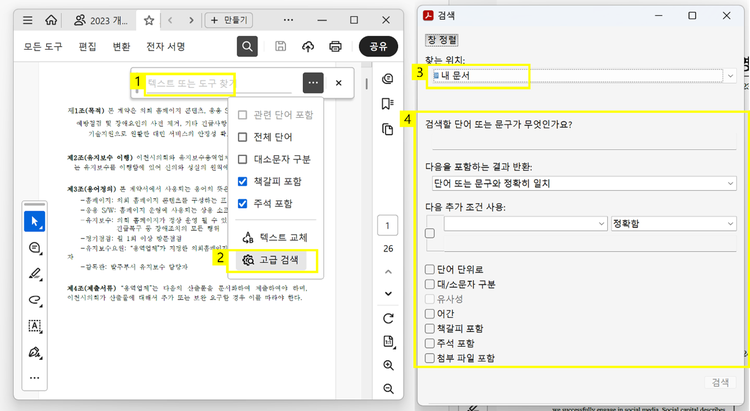Star the current document tab

[149, 20]
